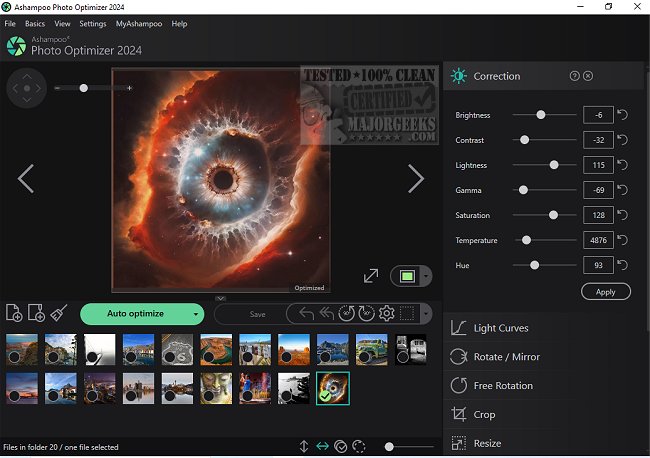Close the Correction panel
The image size is (650, 458).
click(588, 76)
